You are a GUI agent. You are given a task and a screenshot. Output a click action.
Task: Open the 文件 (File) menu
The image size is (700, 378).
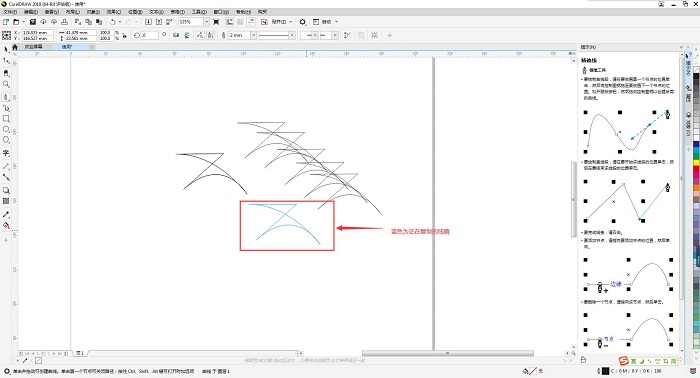click(10, 12)
